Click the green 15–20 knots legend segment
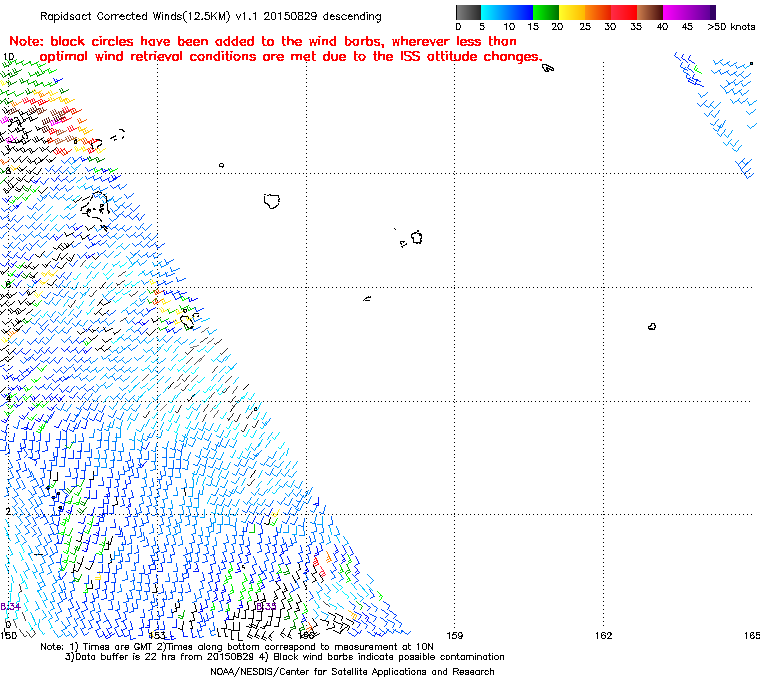 pos(546,12)
